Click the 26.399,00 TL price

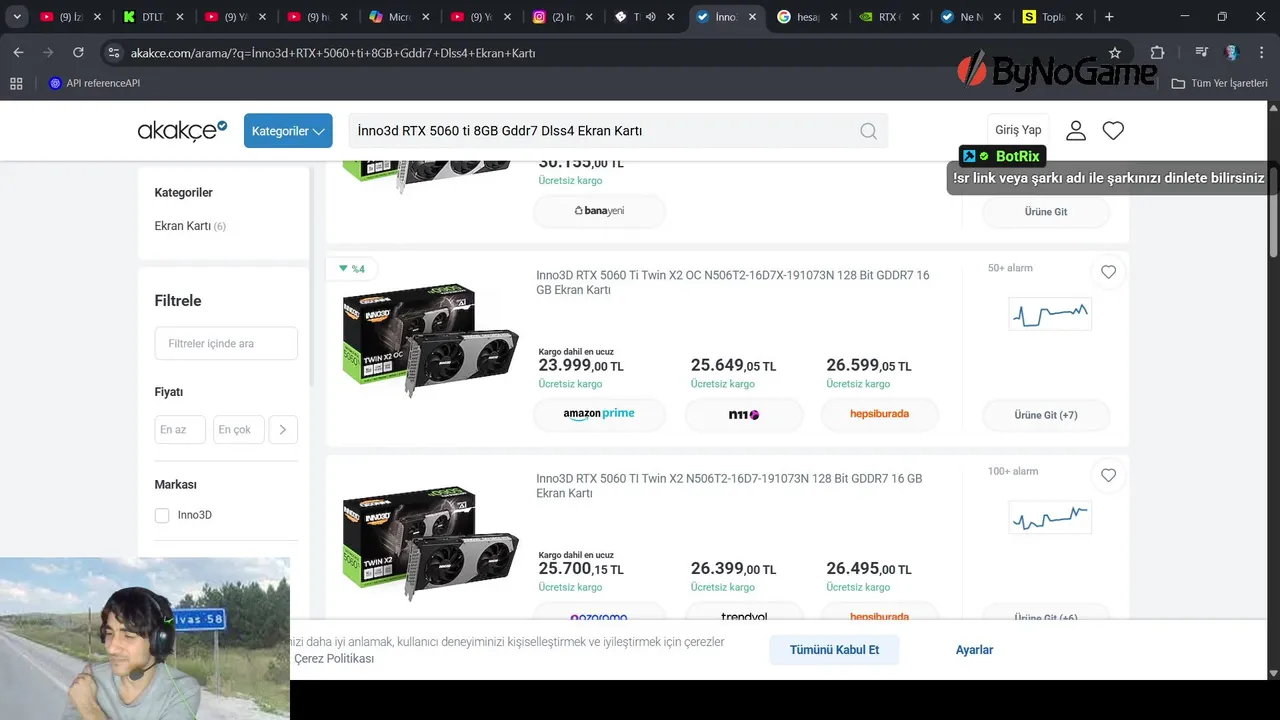[733, 569]
